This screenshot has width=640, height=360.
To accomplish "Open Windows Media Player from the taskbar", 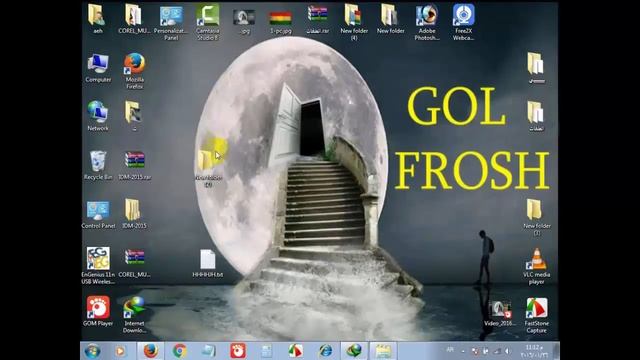I will click(120, 351).
